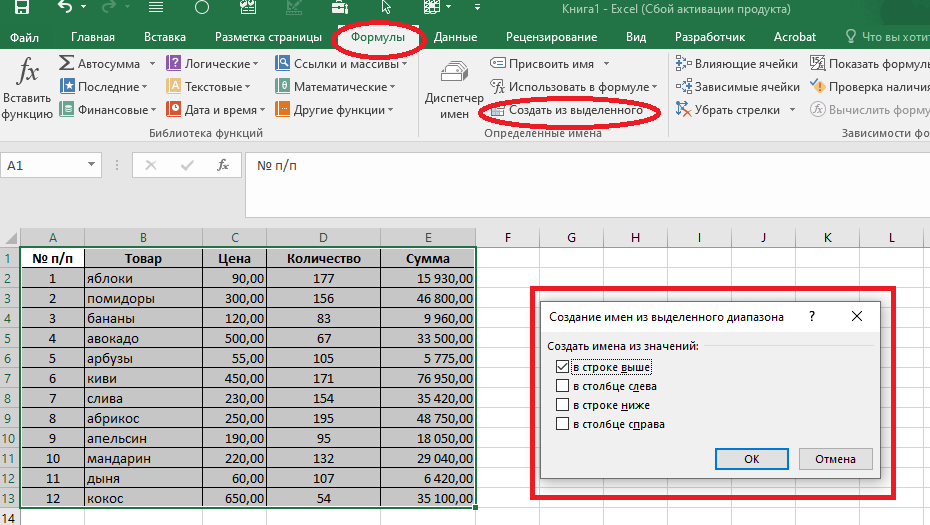This screenshot has width=930, height=525.
Task: Click Присвоить имя button
Action: click(543, 63)
